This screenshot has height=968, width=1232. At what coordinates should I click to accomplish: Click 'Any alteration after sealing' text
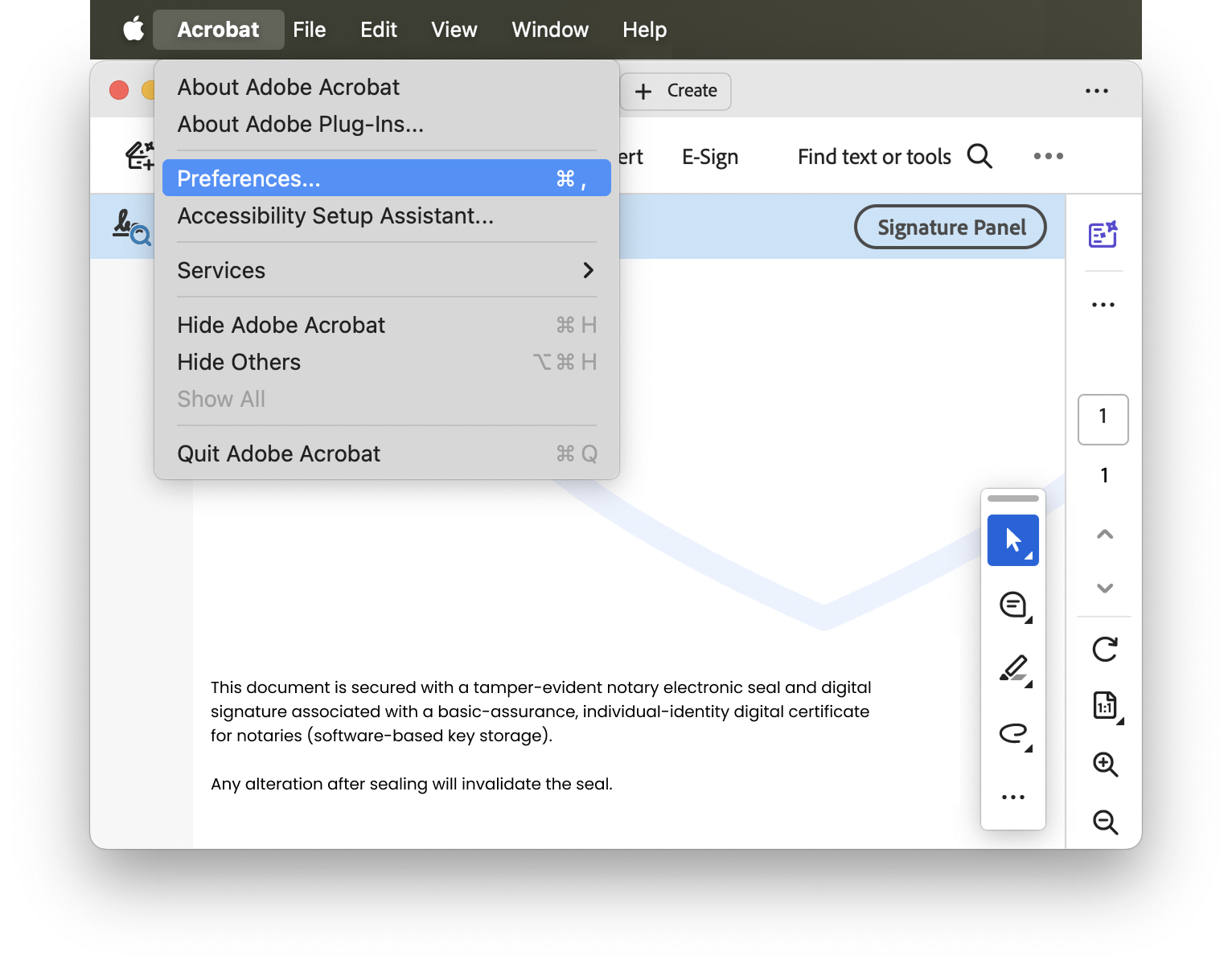(412, 784)
